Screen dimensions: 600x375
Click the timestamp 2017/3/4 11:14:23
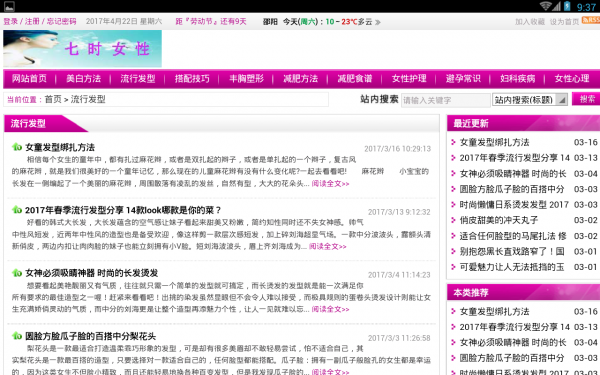399,275
